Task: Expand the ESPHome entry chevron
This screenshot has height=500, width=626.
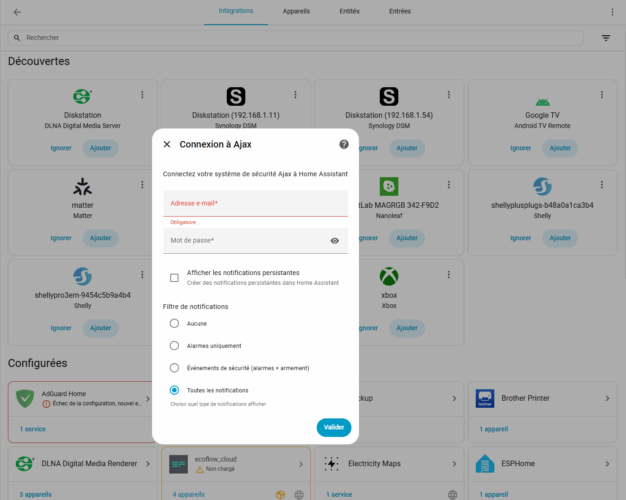Action: (x=607, y=464)
